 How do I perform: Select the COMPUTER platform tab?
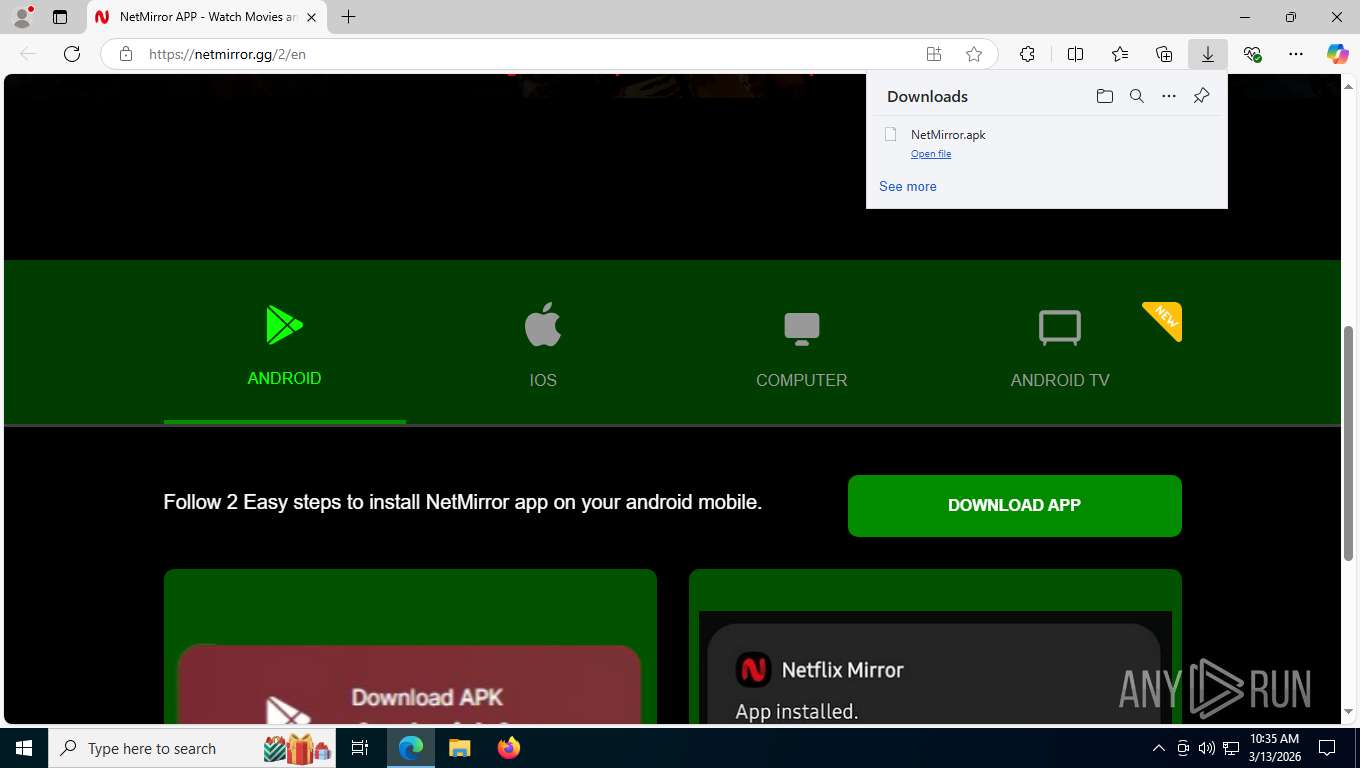pos(802,344)
